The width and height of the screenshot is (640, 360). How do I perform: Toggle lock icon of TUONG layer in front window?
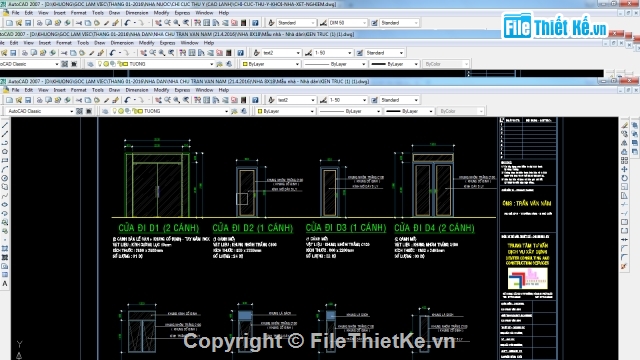coord(134,111)
